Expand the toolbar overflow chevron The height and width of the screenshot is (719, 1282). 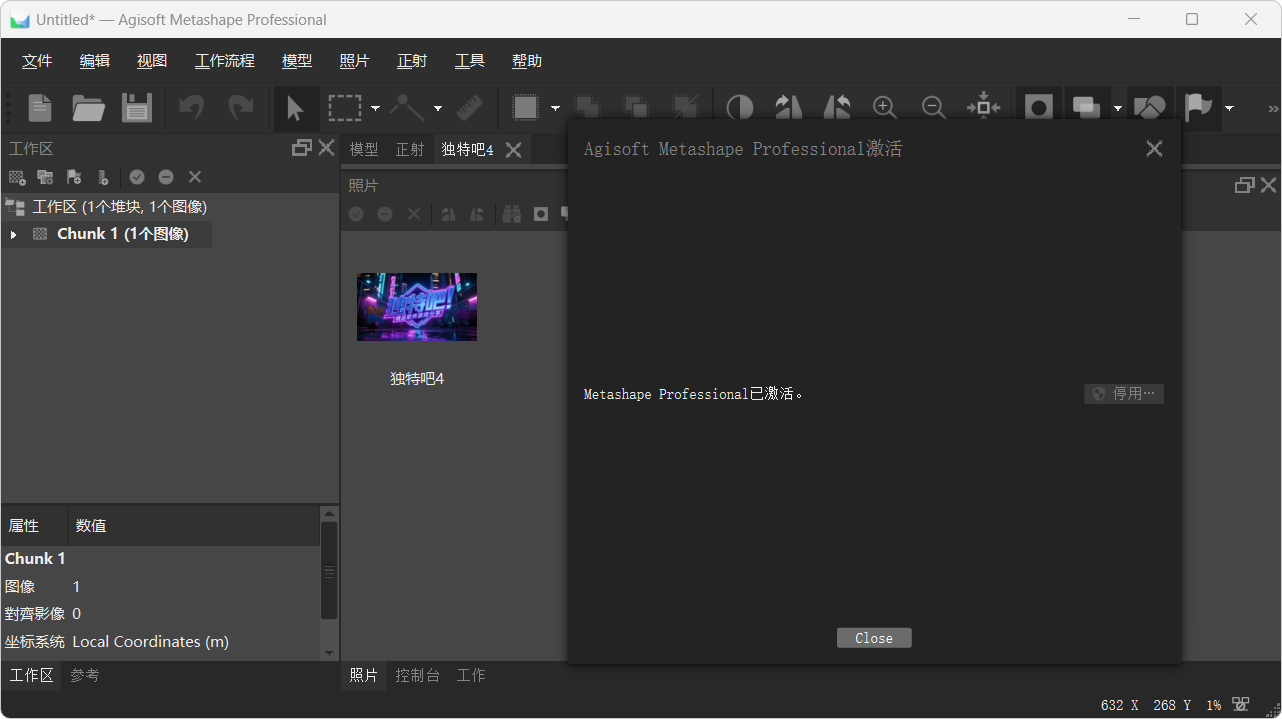coord(1272,108)
